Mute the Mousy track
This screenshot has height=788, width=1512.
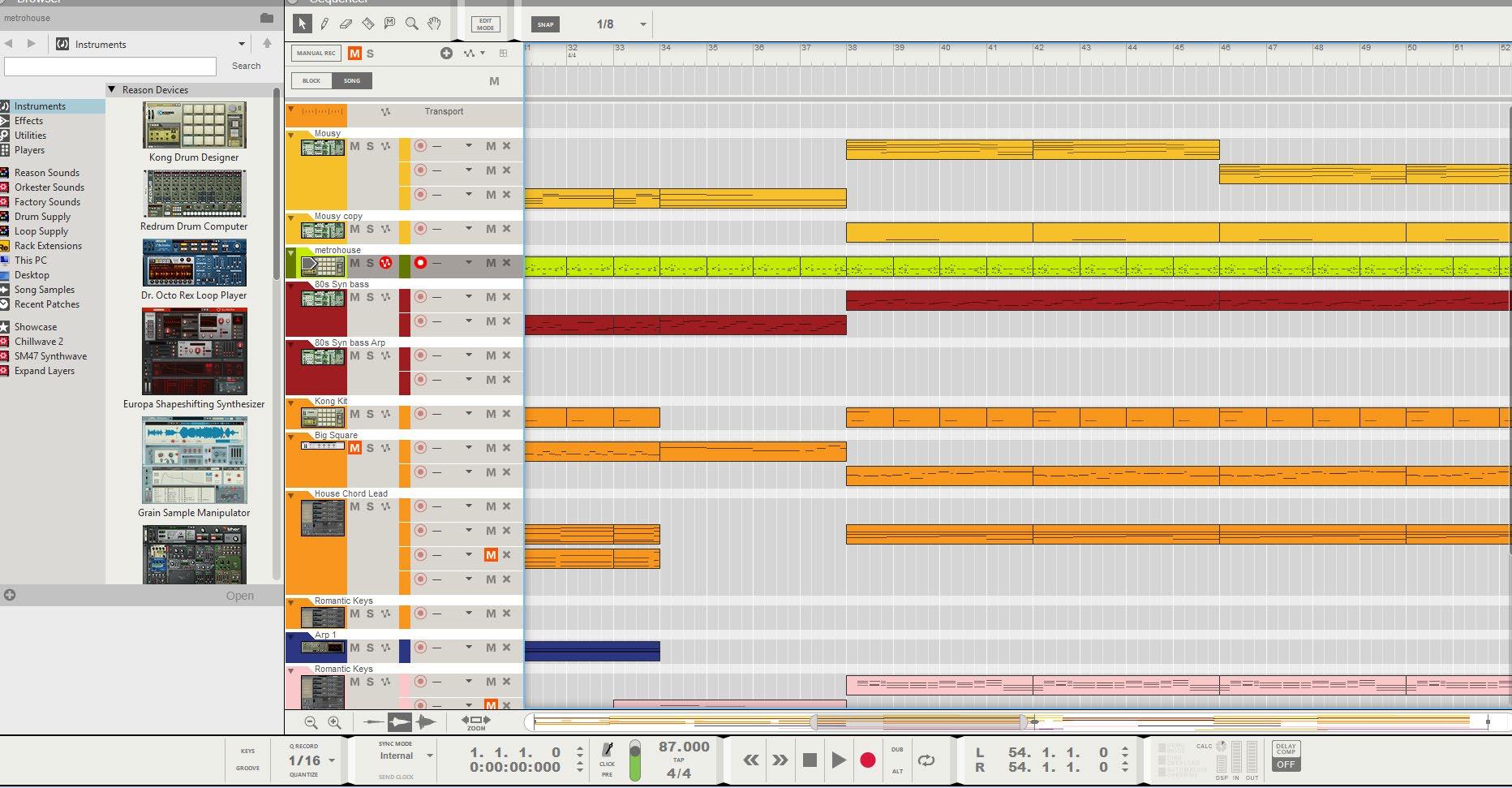tap(354, 146)
